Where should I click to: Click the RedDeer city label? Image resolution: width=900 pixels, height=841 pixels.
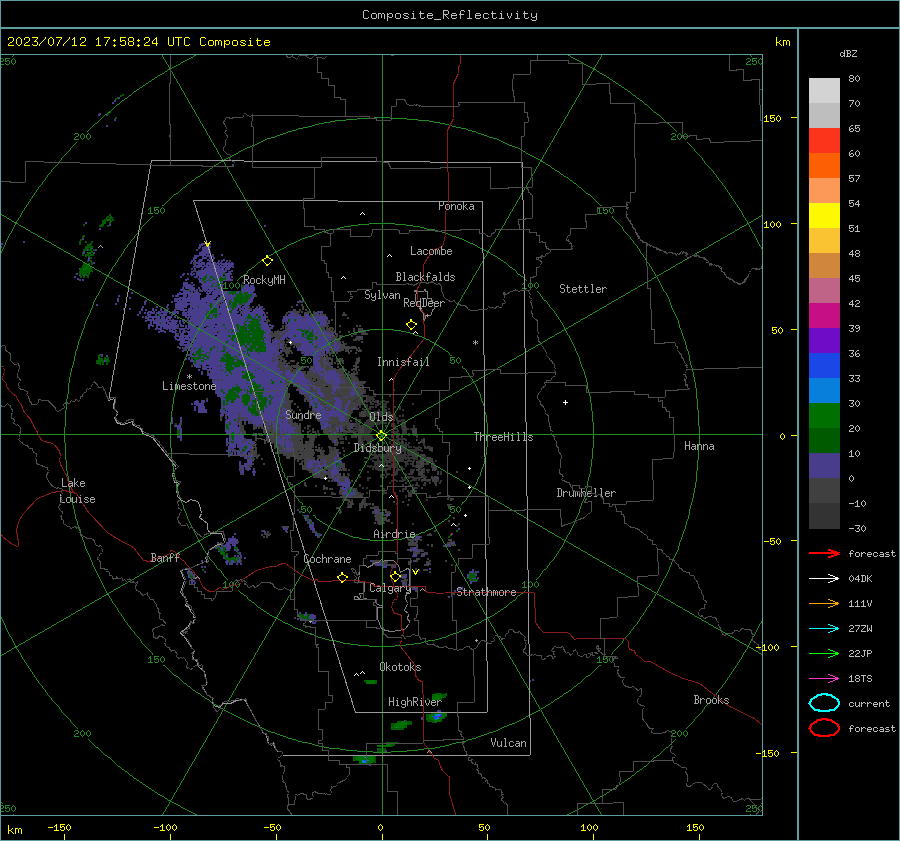[x=424, y=303]
